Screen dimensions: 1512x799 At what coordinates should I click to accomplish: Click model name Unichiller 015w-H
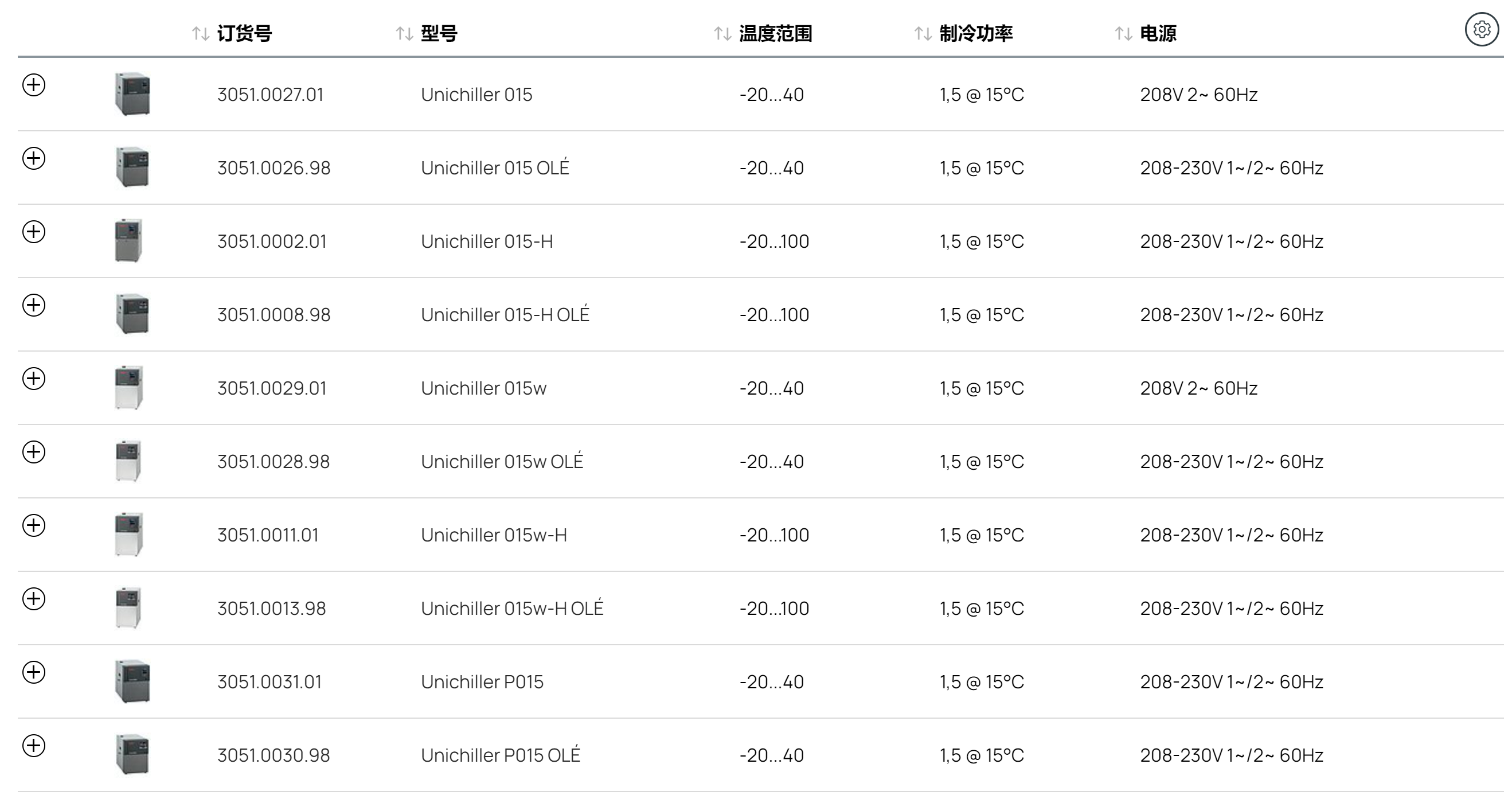[x=494, y=535]
